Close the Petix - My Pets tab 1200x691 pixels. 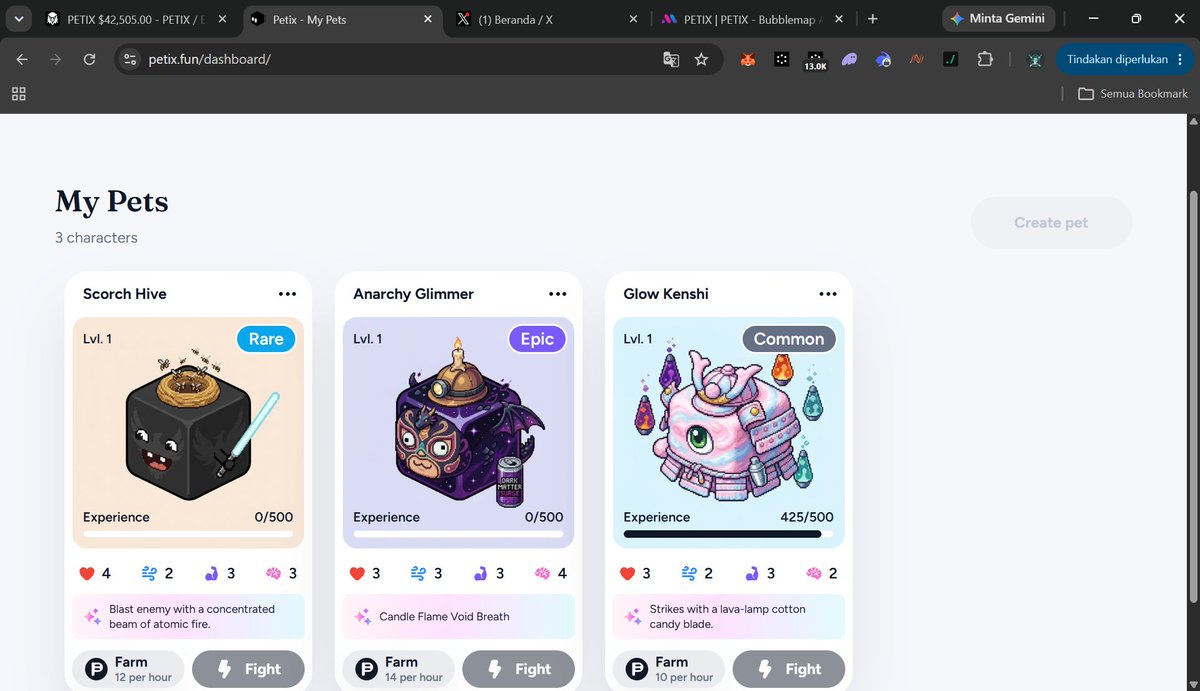coord(428,19)
